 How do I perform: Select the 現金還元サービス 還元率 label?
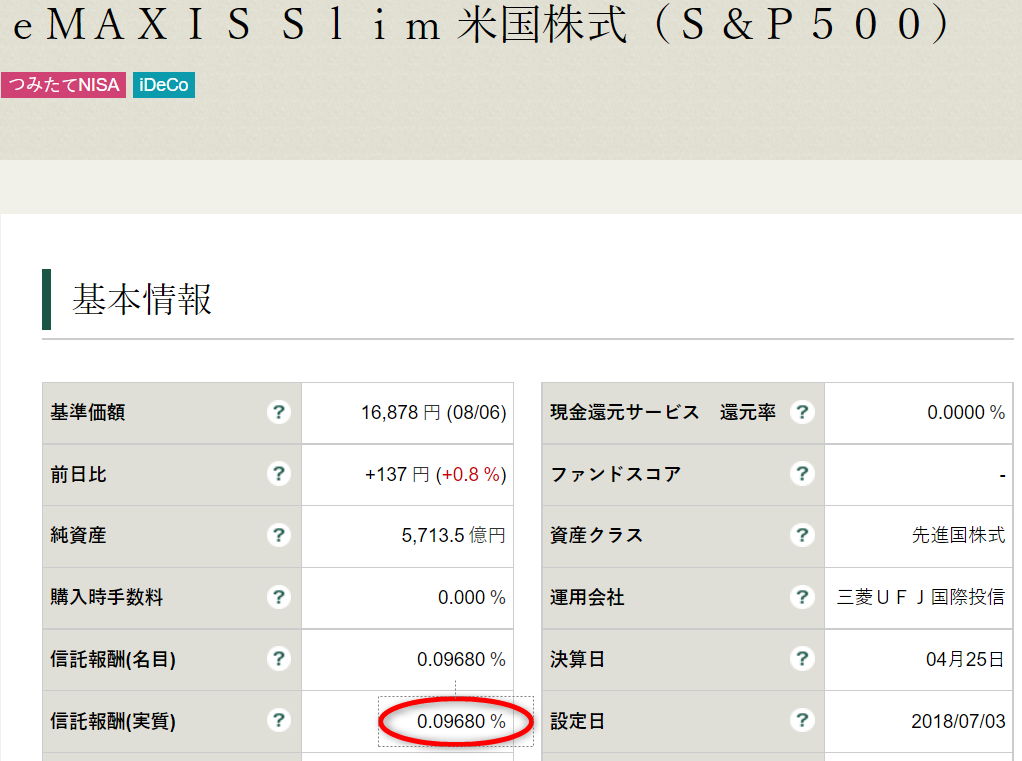[x=664, y=412]
